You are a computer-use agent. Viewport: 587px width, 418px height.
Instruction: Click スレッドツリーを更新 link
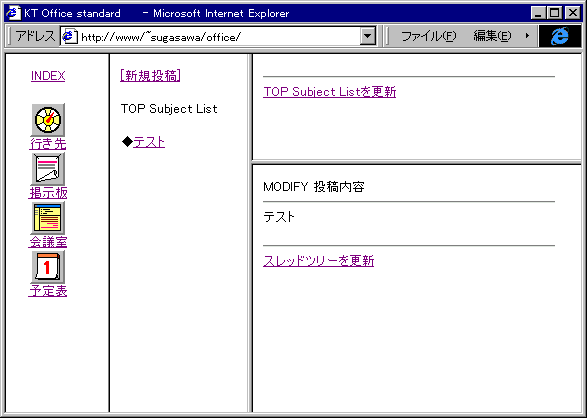[319, 261]
